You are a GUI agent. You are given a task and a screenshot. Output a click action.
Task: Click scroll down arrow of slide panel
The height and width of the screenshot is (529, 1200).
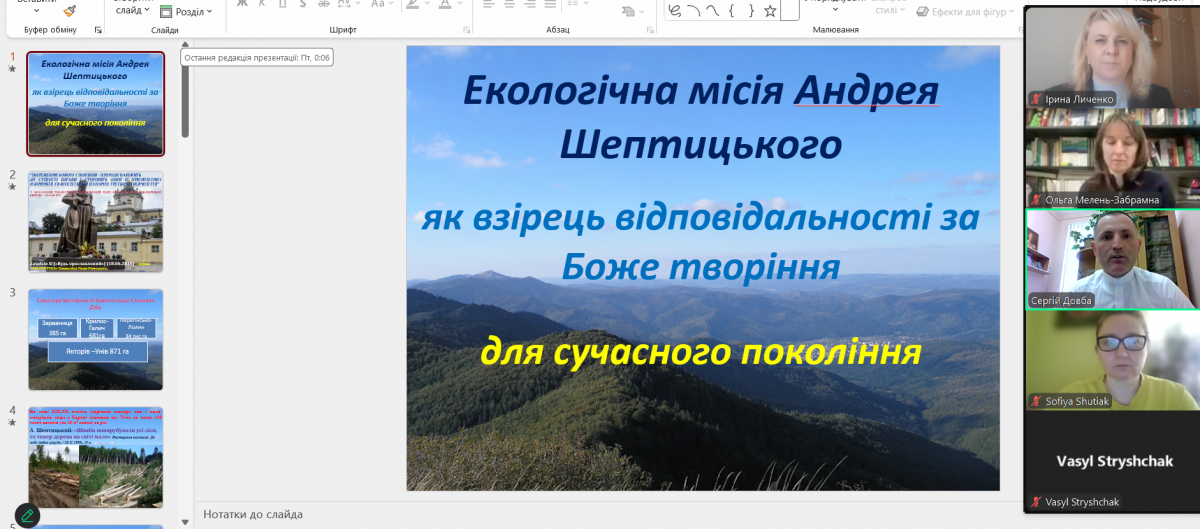click(x=185, y=522)
